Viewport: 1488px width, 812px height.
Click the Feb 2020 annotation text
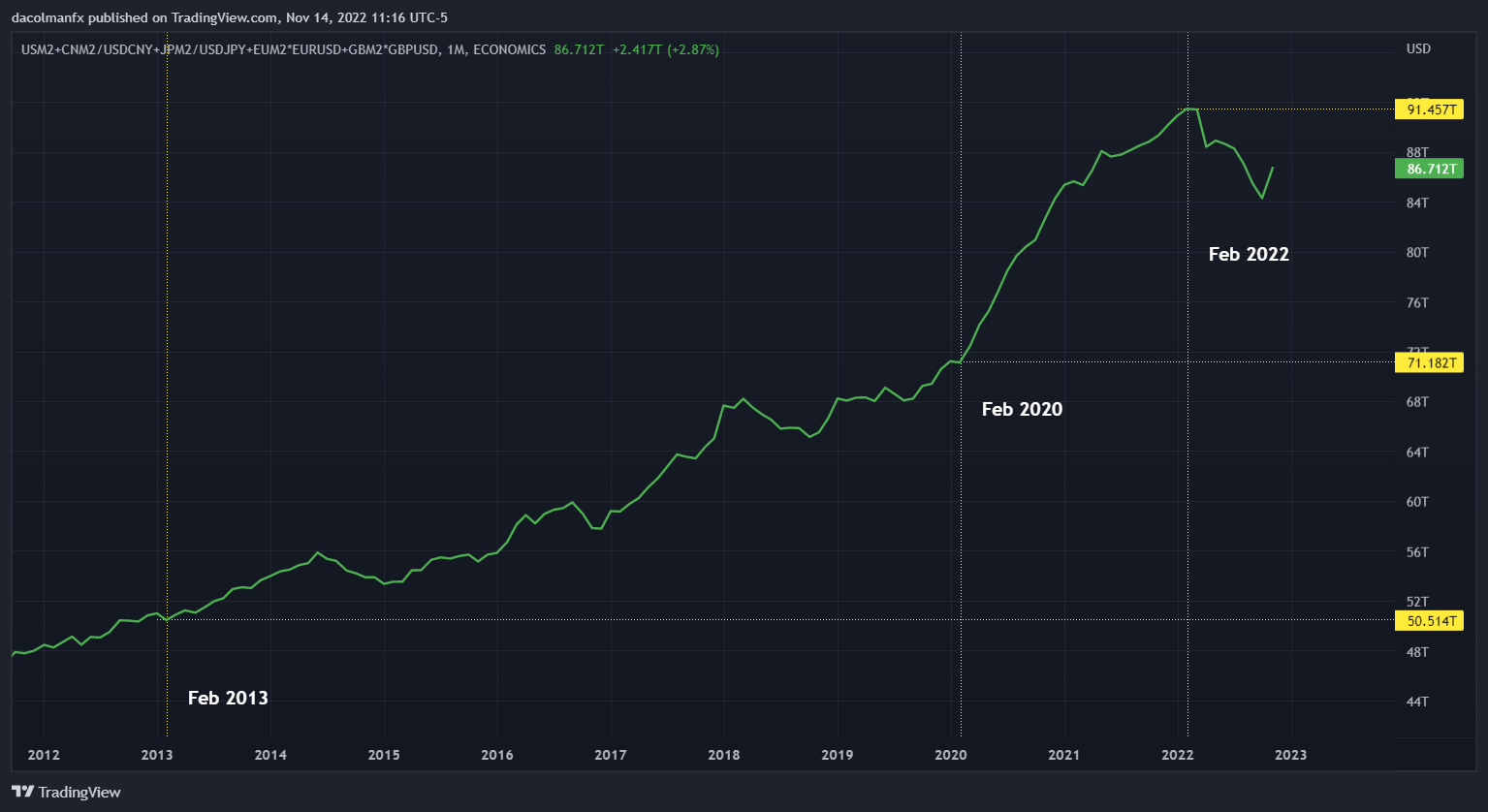pos(1022,409)
